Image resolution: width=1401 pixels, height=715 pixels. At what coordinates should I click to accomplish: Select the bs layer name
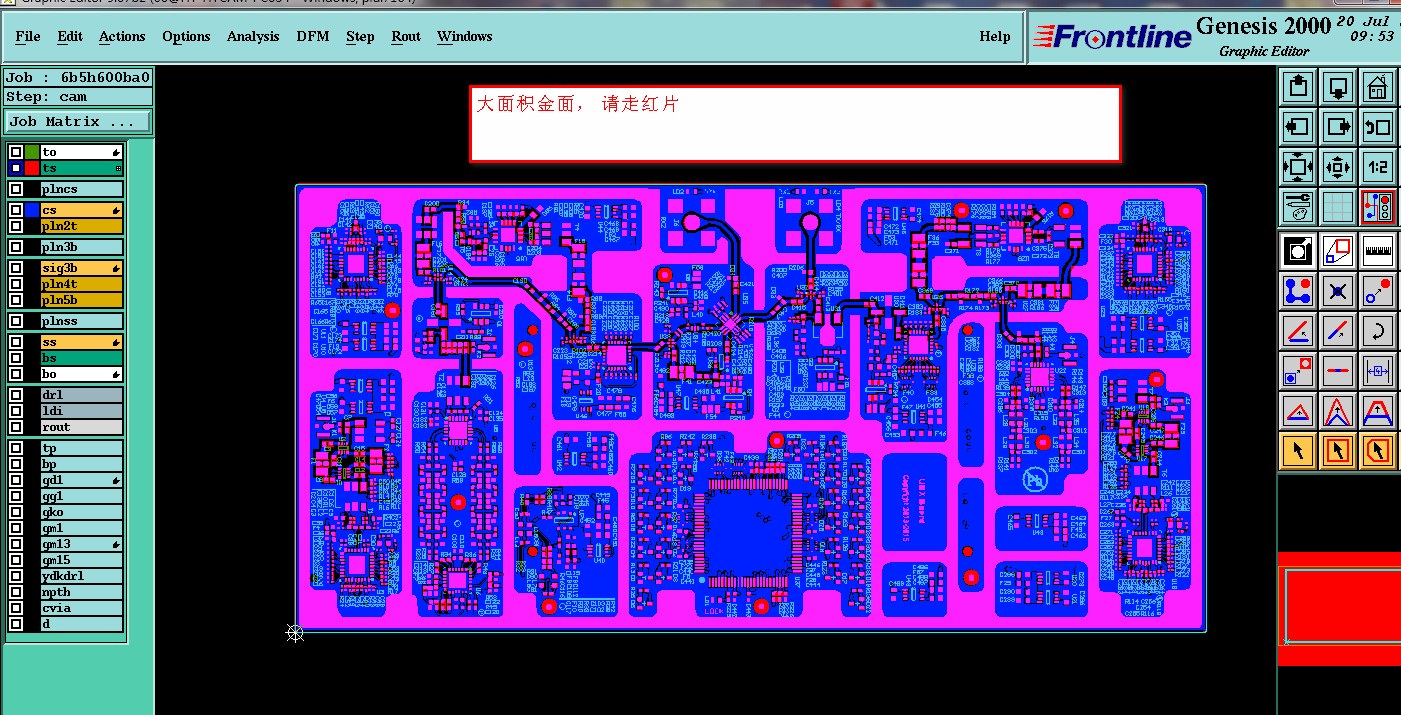82,358
